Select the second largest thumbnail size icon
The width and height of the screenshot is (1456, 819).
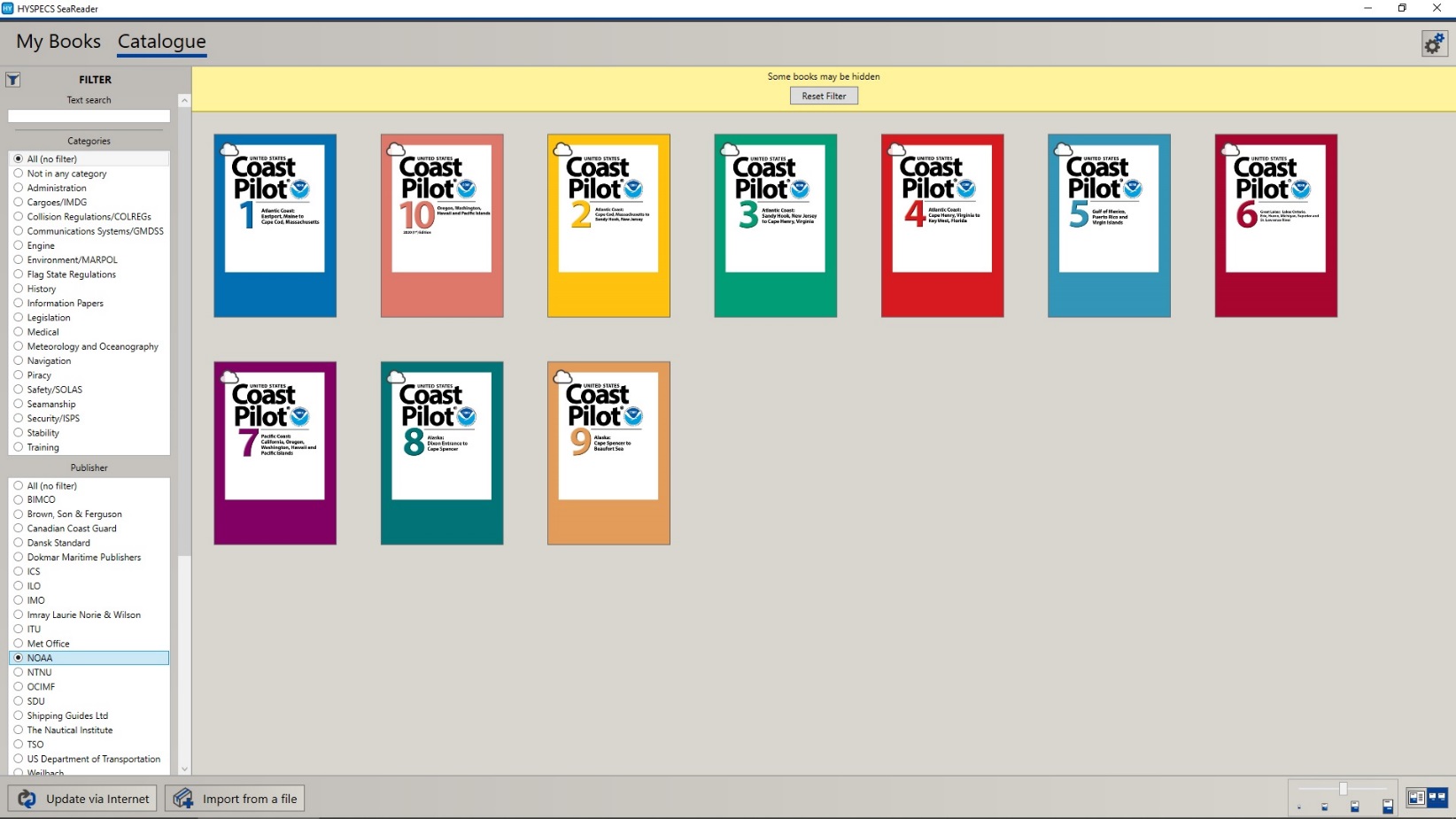click(1354, 806)
